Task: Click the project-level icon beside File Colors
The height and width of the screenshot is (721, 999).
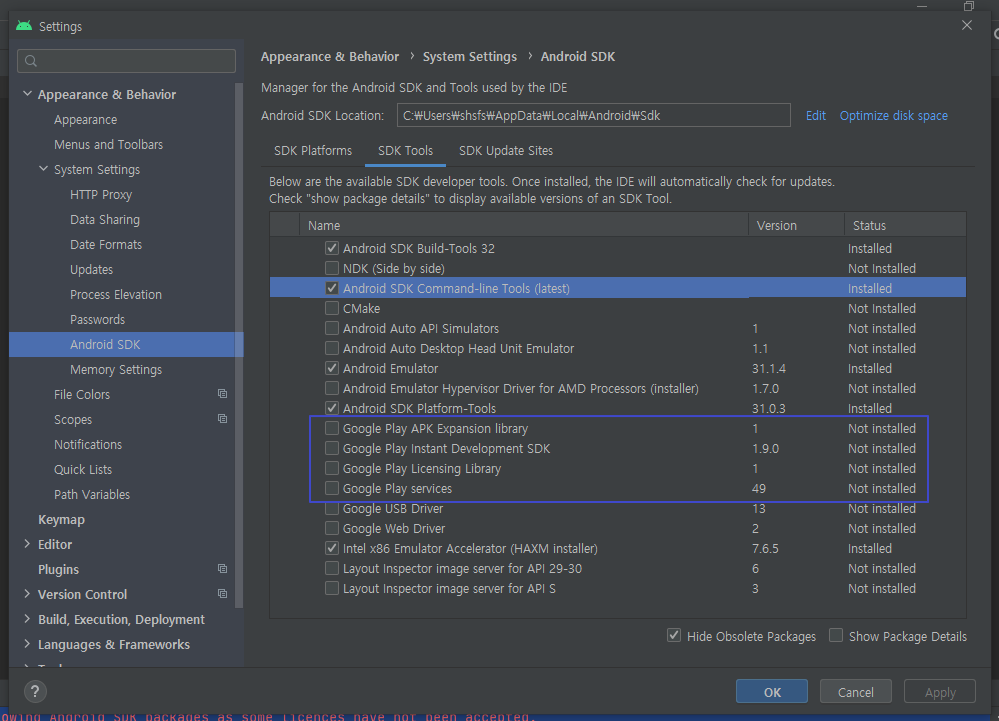Action: point(222,394)
